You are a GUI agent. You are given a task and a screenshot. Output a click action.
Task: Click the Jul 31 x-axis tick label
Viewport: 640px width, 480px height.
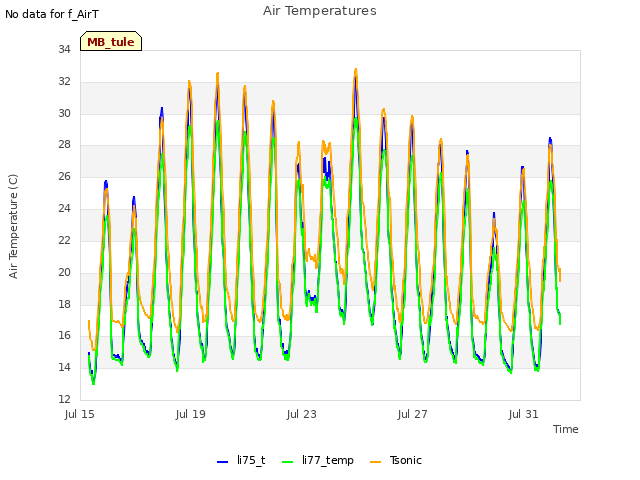pos(524,414)
